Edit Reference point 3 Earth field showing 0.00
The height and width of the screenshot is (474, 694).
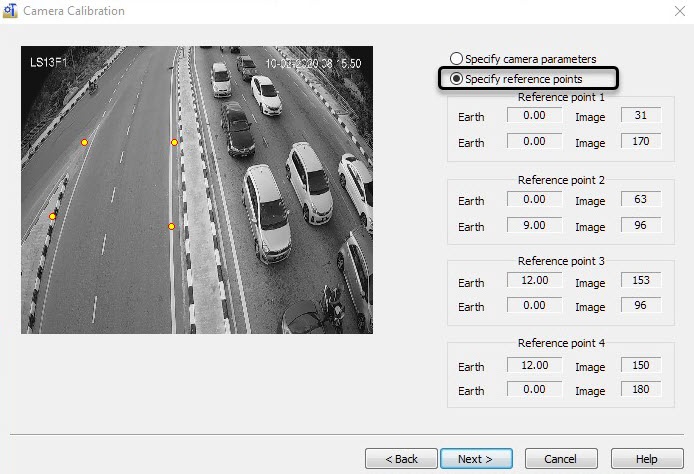534,305
